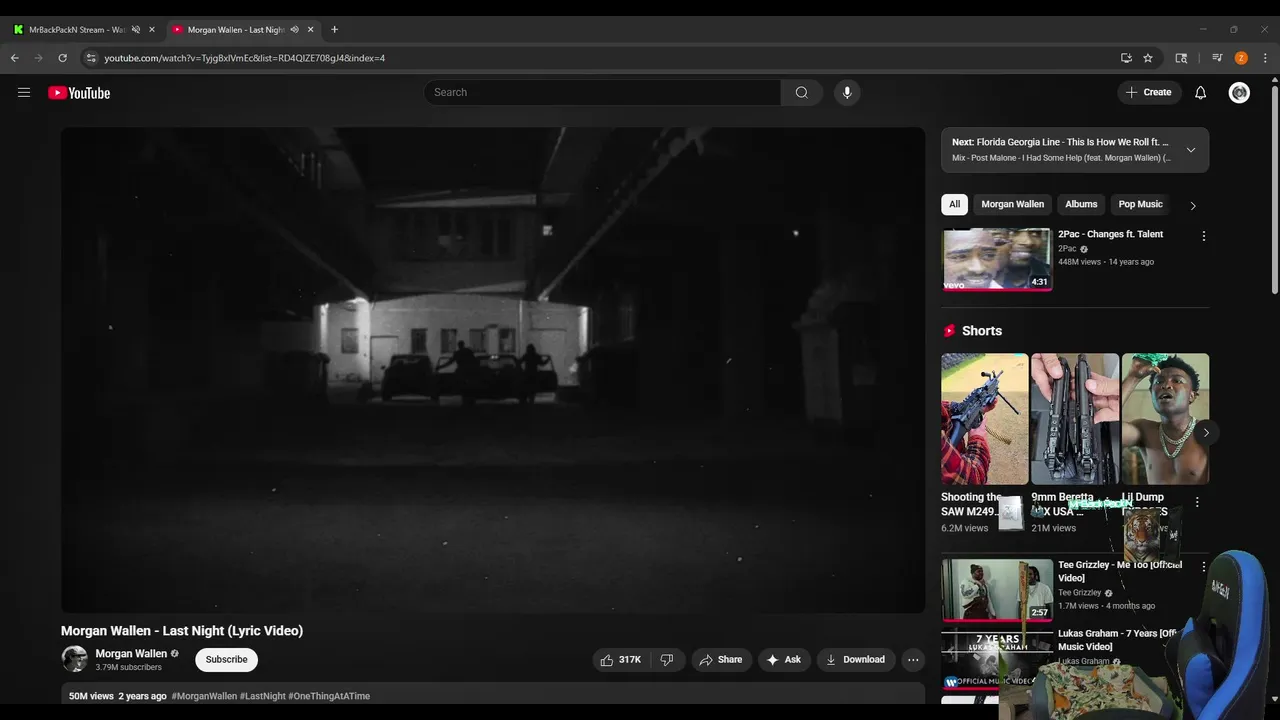
Task: Open the Morgan Wallen channel name link
Action: point(131,653)
